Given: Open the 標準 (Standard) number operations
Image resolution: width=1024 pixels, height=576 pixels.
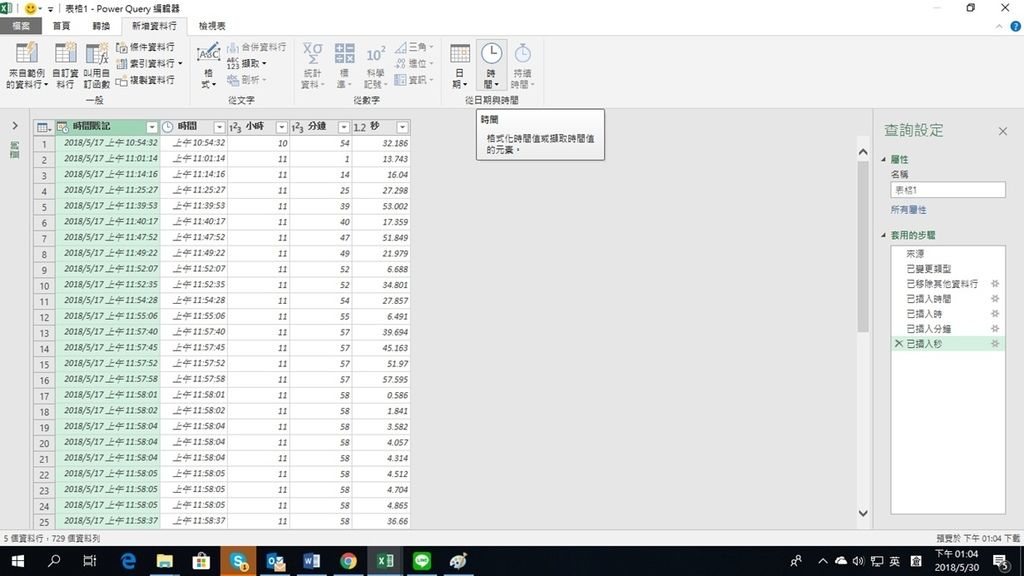Looking at the screenshot, I should tap(344, 65).
